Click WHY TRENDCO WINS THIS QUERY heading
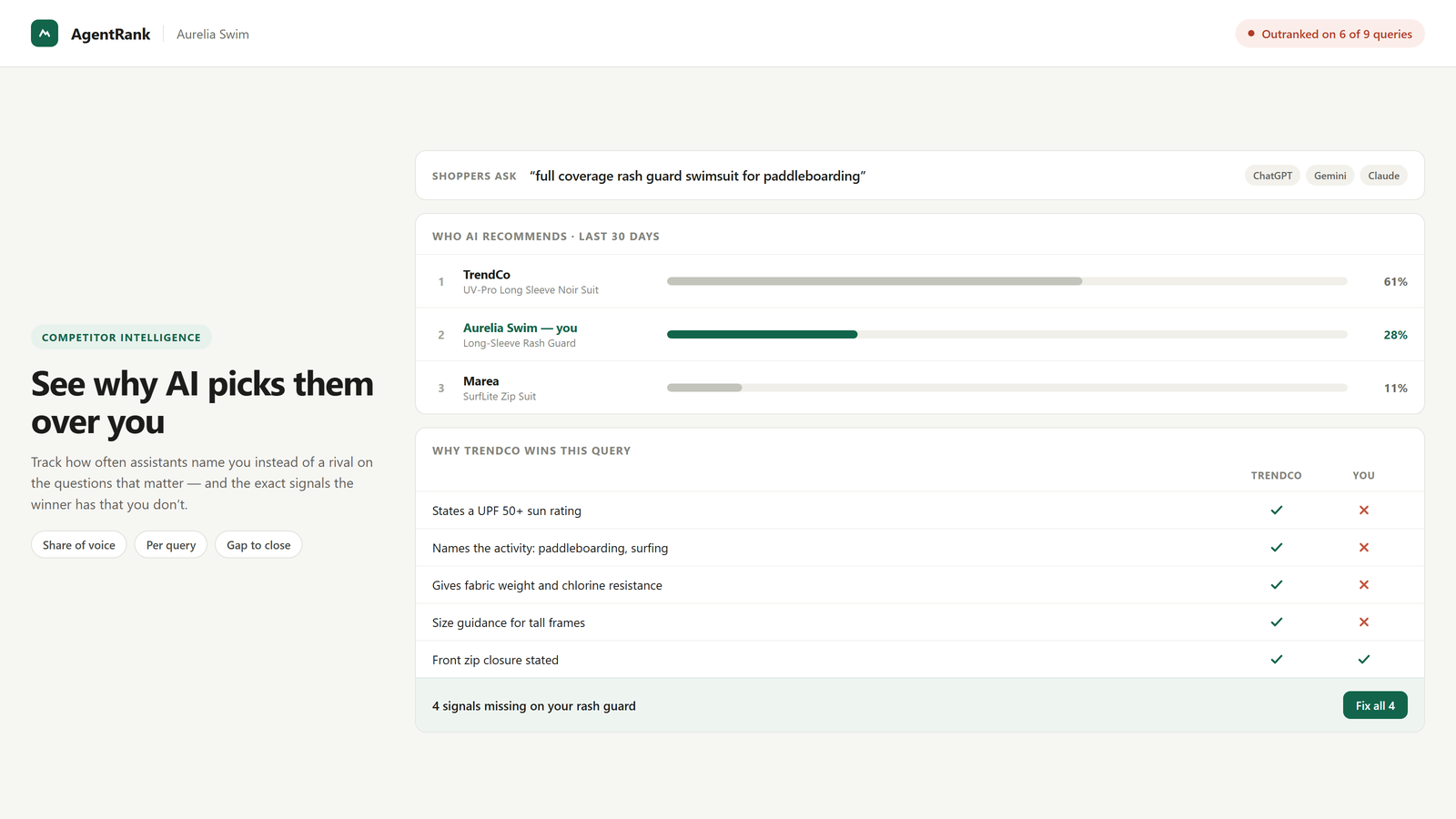 (x=531, y=451)
